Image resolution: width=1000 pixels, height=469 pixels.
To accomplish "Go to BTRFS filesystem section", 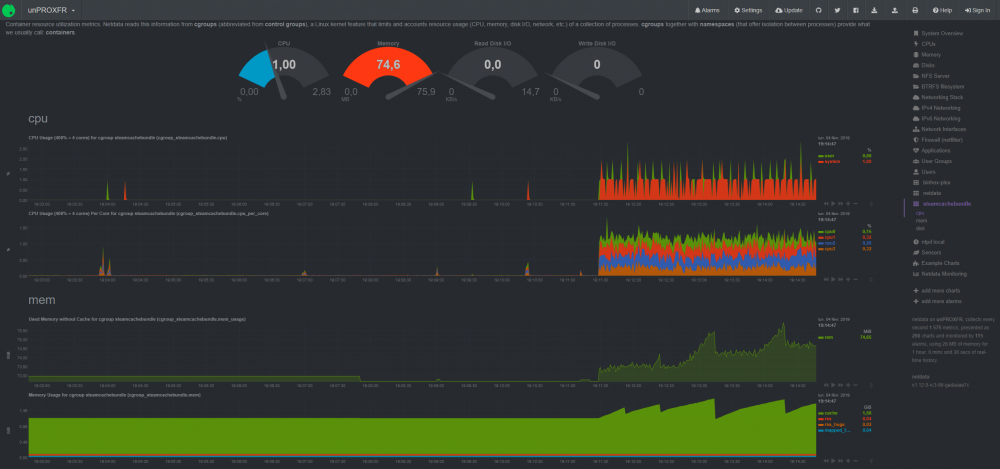I will tap(938, 86).
